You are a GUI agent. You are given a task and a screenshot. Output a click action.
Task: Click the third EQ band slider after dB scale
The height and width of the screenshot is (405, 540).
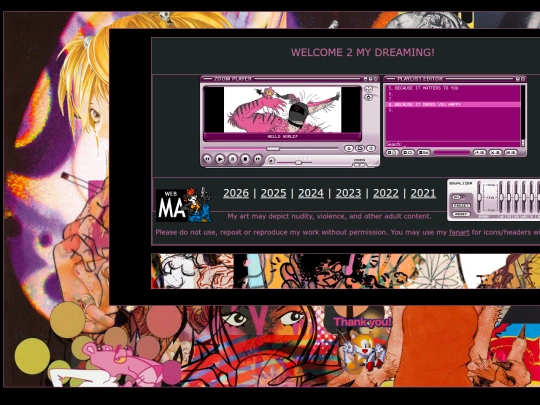516,198
